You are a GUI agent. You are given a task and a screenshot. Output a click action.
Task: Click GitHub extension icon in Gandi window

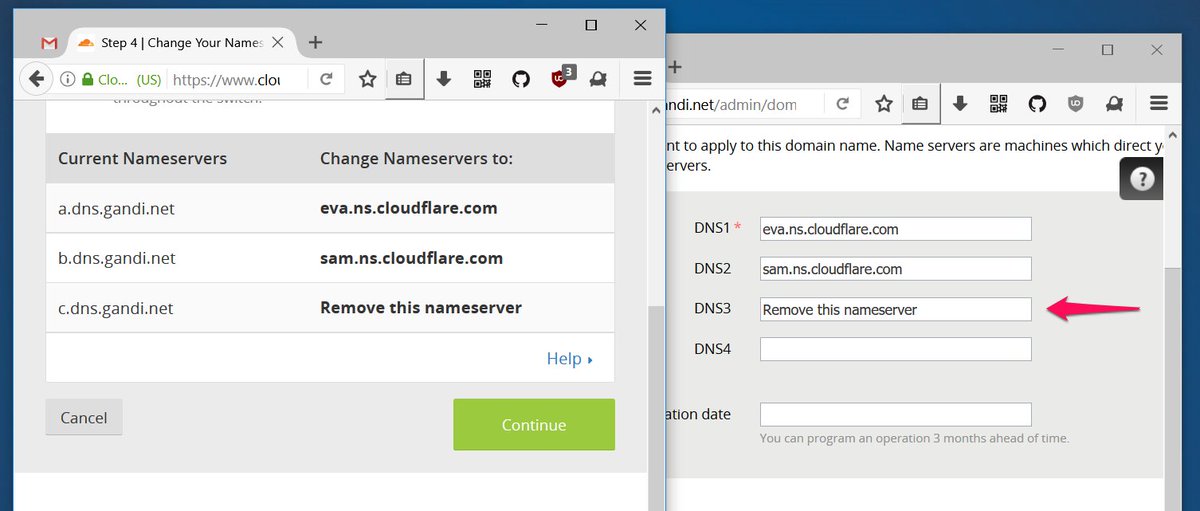(1036, 104)
